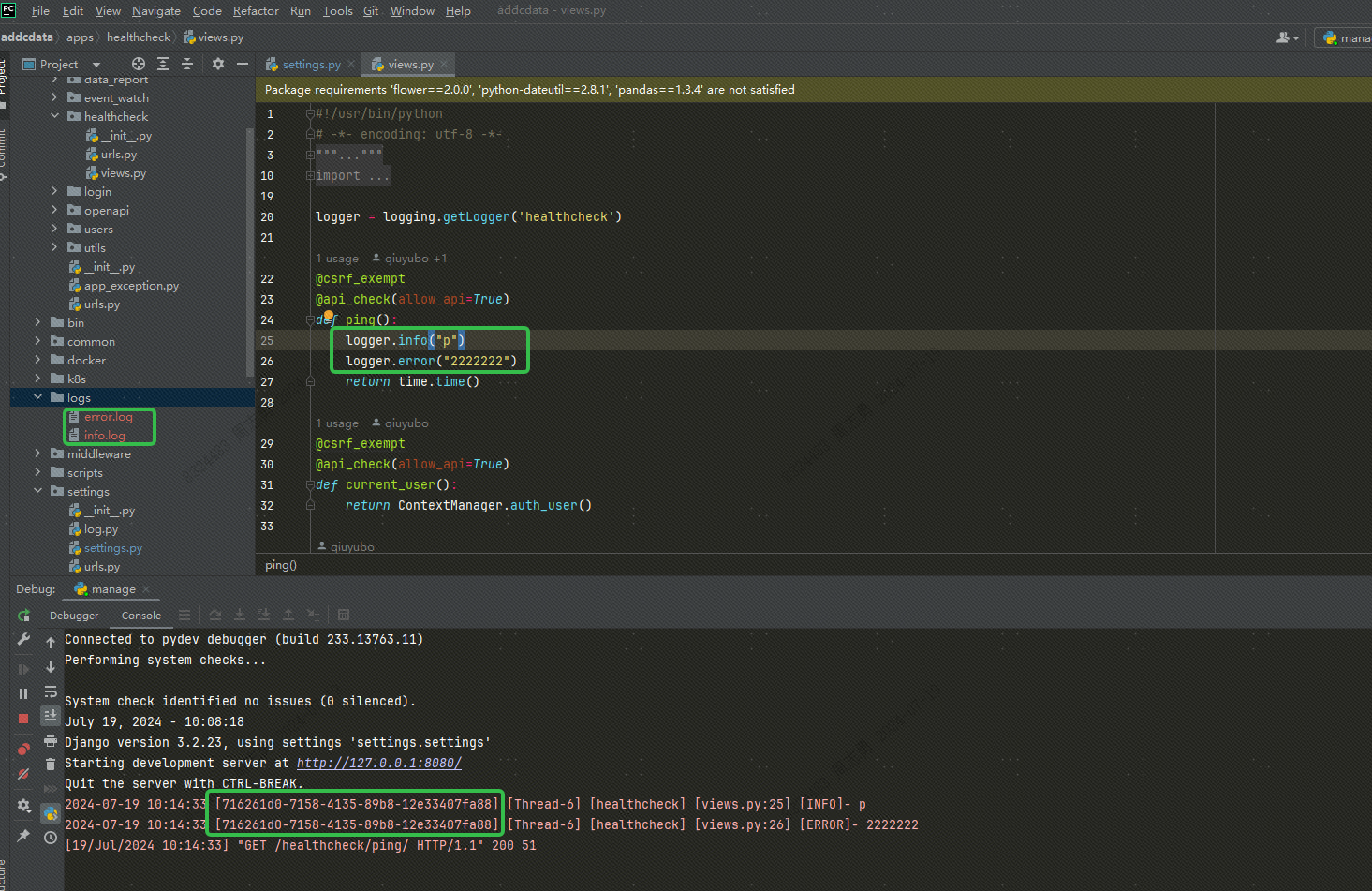This screenshot has width=1372, height=891.
Task: Resume the program in debugger
Action: 24,669
